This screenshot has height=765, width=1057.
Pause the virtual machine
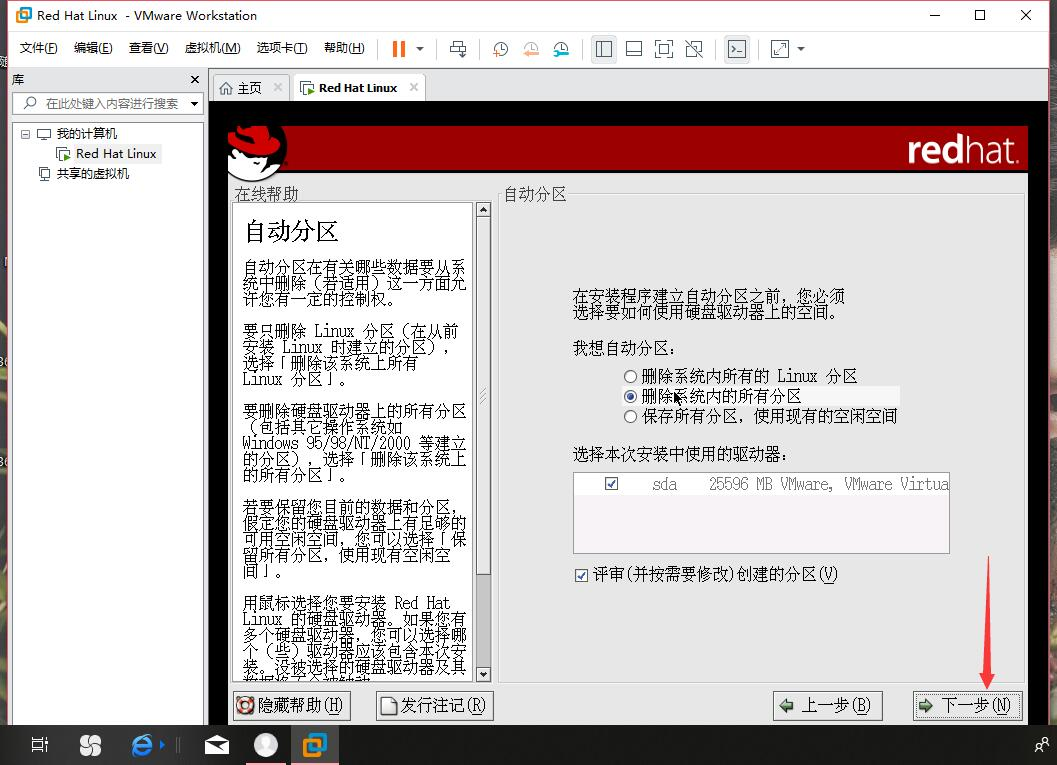coord(398,49)
